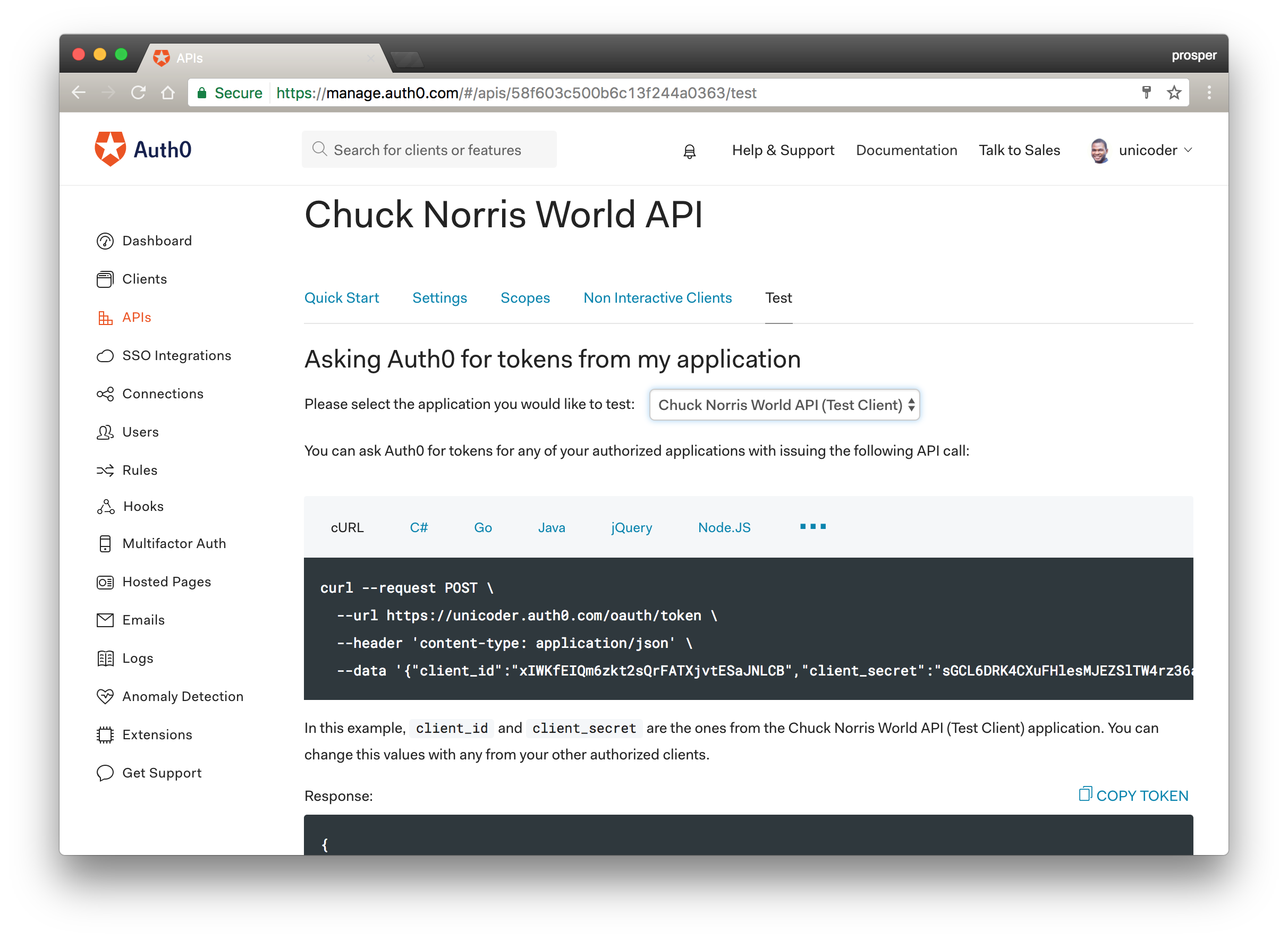The width and height of the screenshot is (1288, 940).
Task: Click the magnifier icon in search box
Action: pos(319,149)
